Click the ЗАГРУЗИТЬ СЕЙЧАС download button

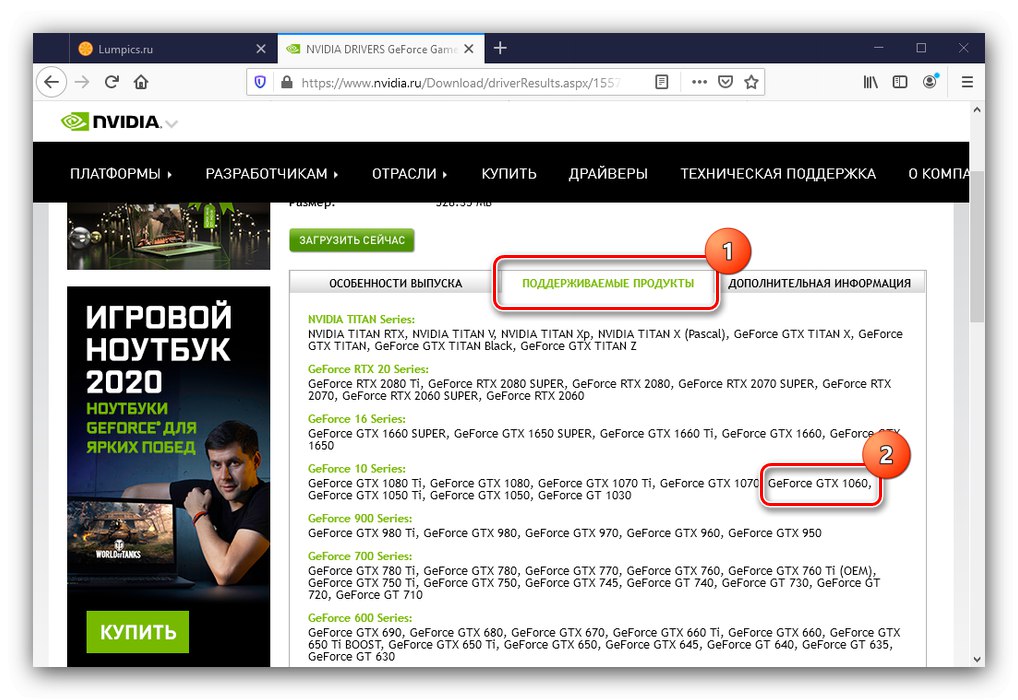click(352, 240)
